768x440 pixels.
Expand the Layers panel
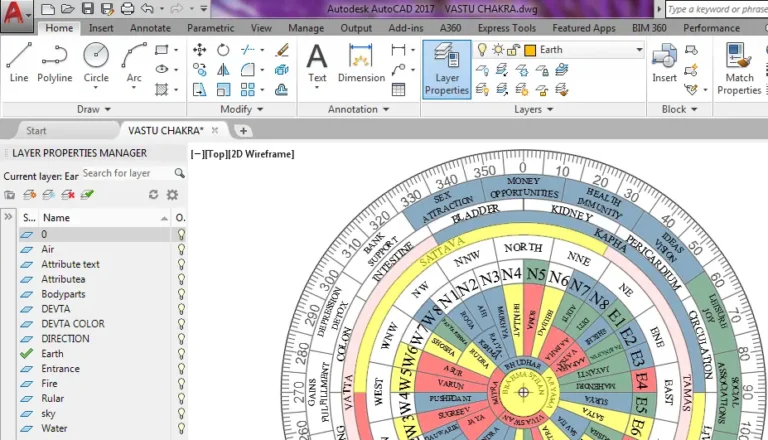tap(533, 109)
